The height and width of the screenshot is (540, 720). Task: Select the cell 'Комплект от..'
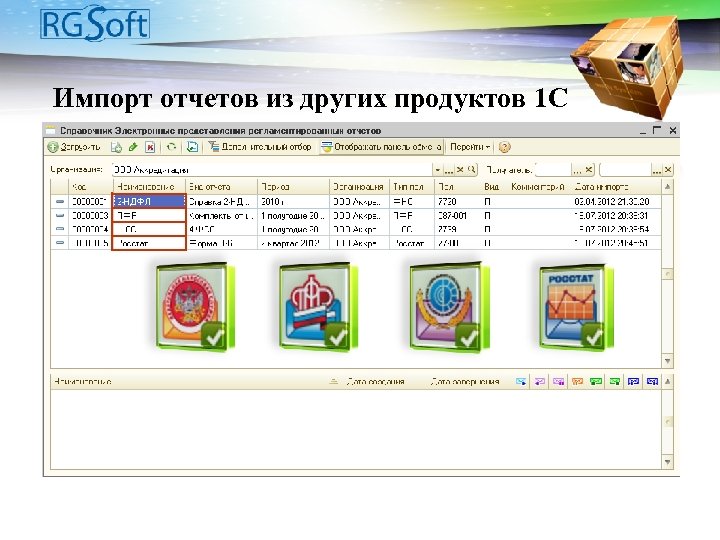tap(221, 215)
